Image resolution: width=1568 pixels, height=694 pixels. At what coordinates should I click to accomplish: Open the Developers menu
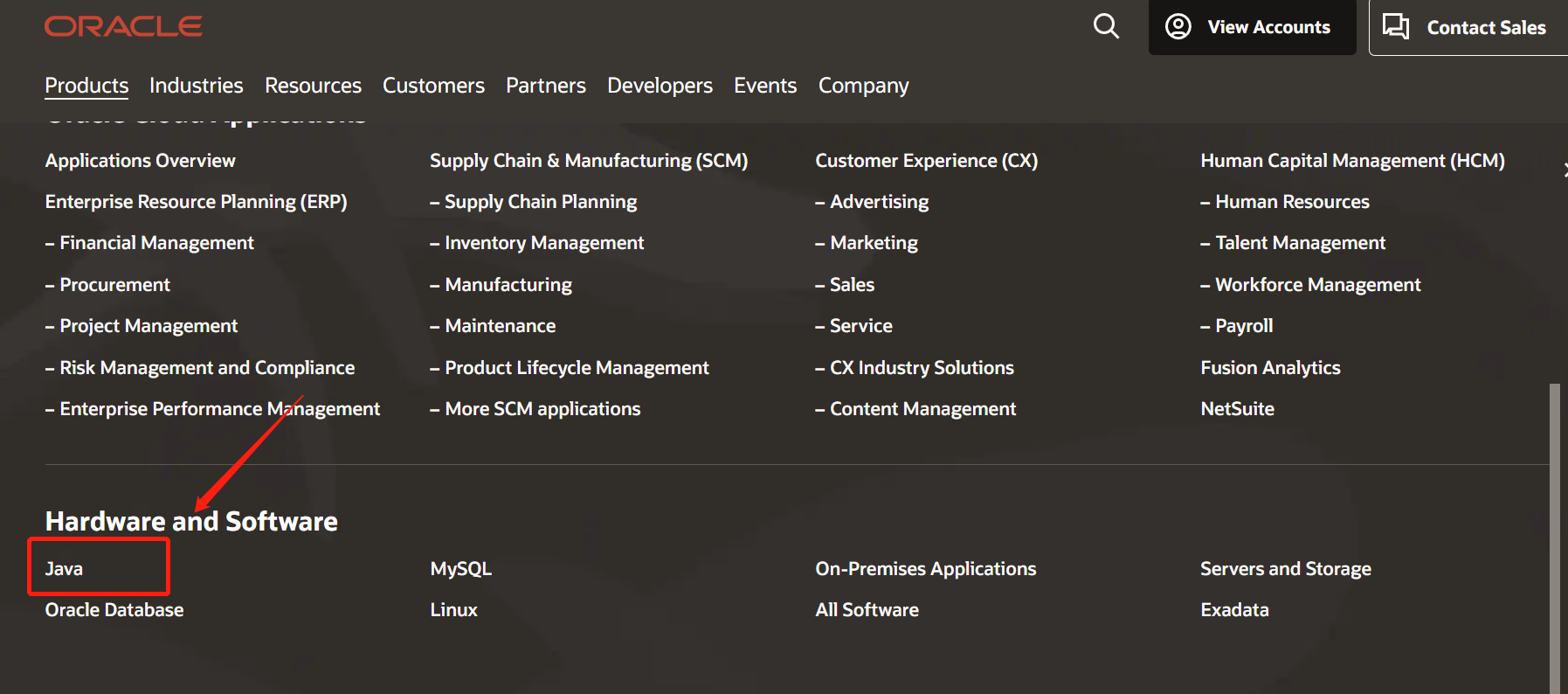660,86
